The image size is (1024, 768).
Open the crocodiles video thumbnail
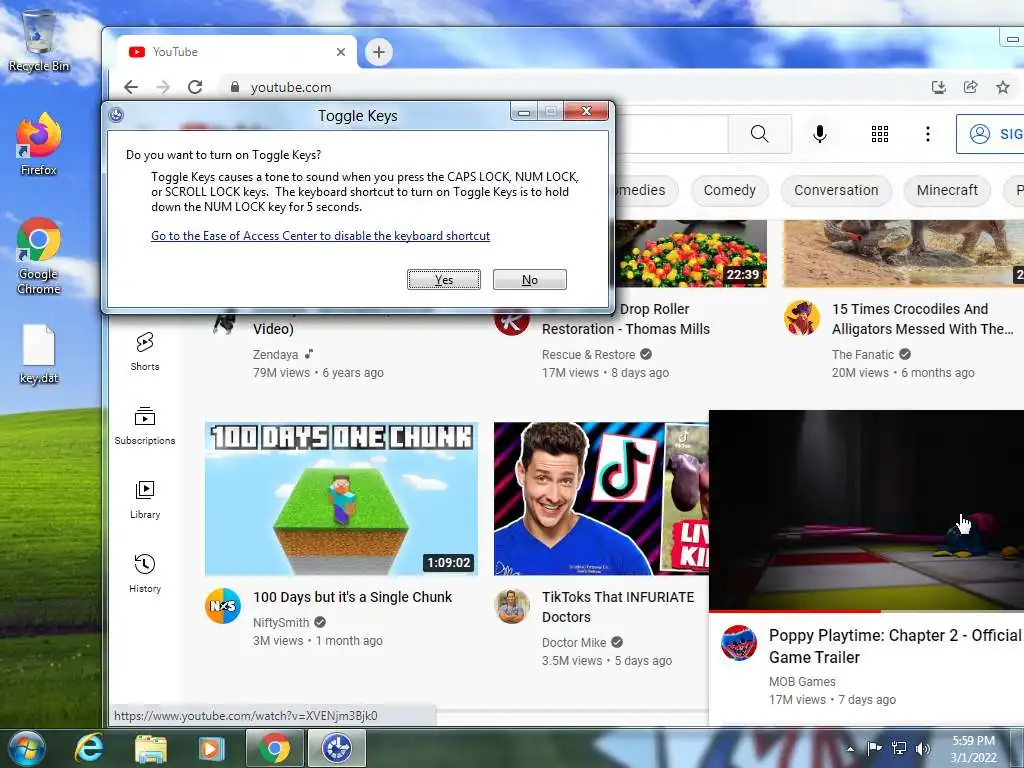903,253
